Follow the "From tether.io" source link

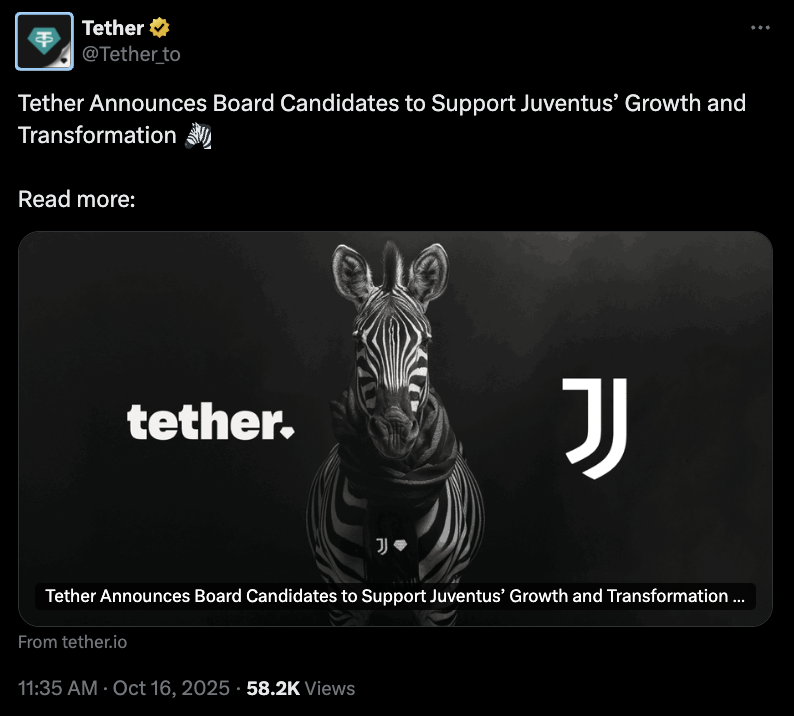tap(72, 642)
